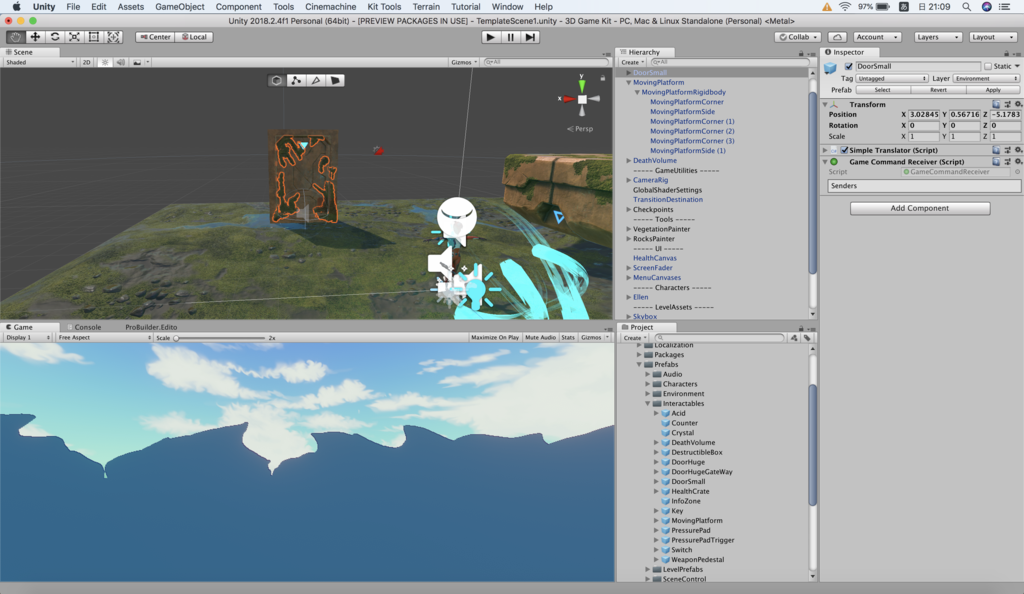Click the script object picker circle
Screen dimensions: 1024x594
(1017, 172)
